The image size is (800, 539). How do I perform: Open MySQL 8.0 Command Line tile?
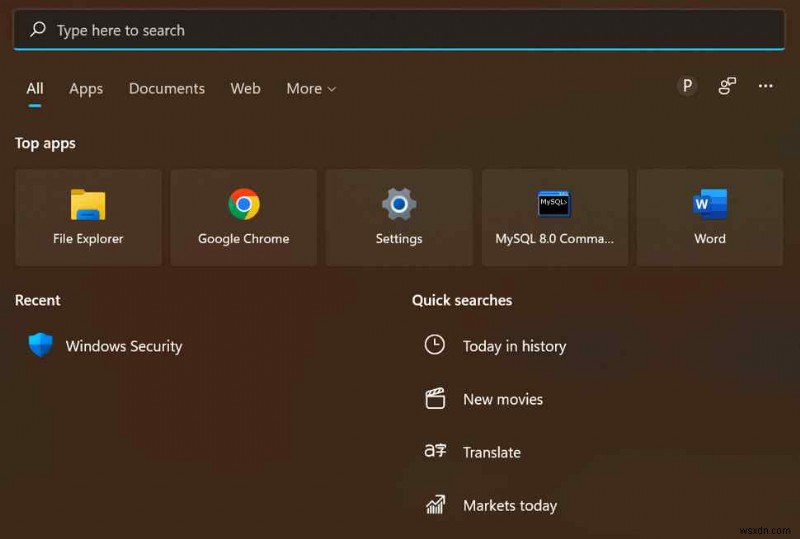click(x=555, y=218)
